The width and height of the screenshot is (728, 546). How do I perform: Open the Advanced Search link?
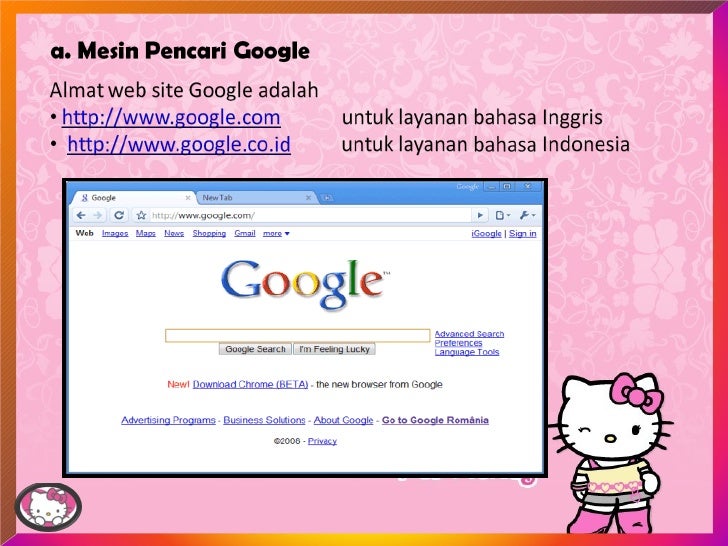[469, 334]
